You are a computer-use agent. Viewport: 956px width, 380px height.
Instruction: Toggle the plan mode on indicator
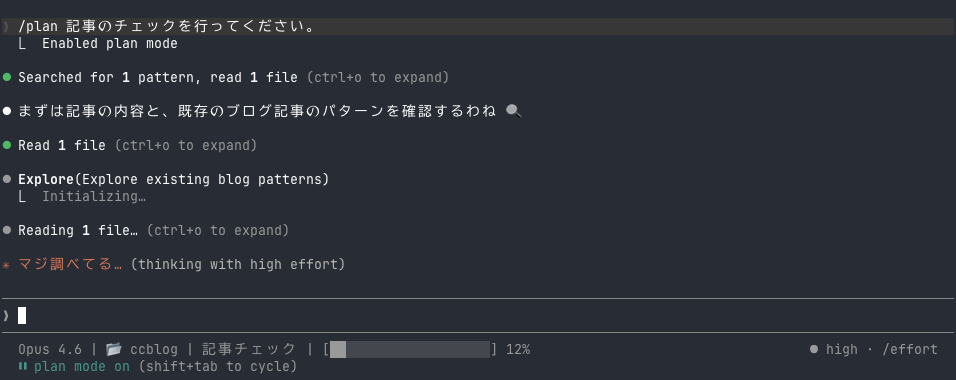tap(82, 367)
